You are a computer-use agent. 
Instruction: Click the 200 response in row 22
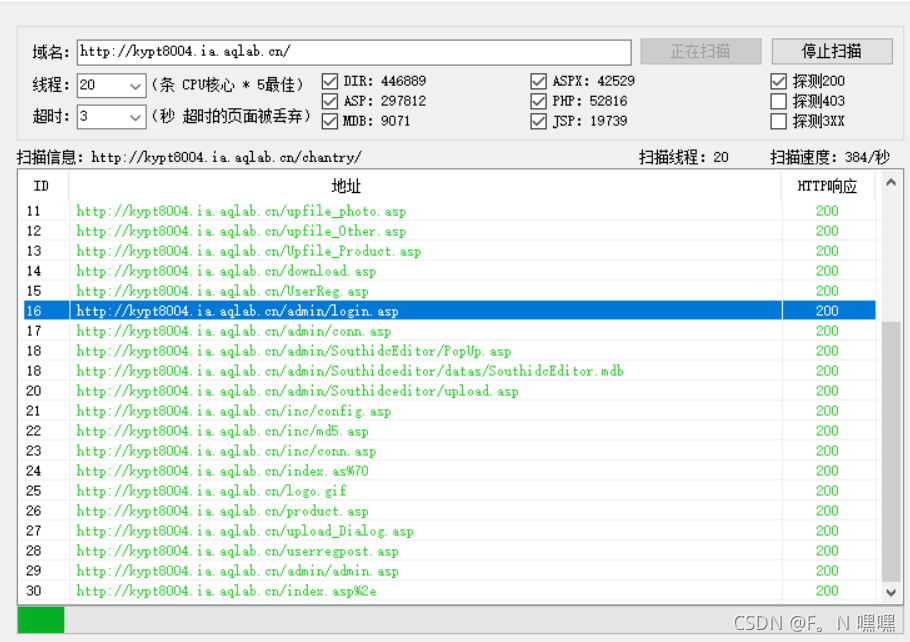point(827,431)
